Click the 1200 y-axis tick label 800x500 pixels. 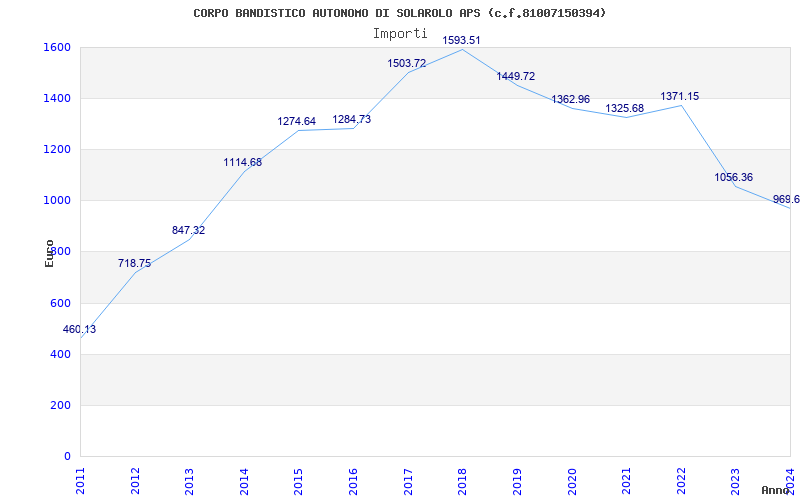pyautogui.click(x=58, y=149)
